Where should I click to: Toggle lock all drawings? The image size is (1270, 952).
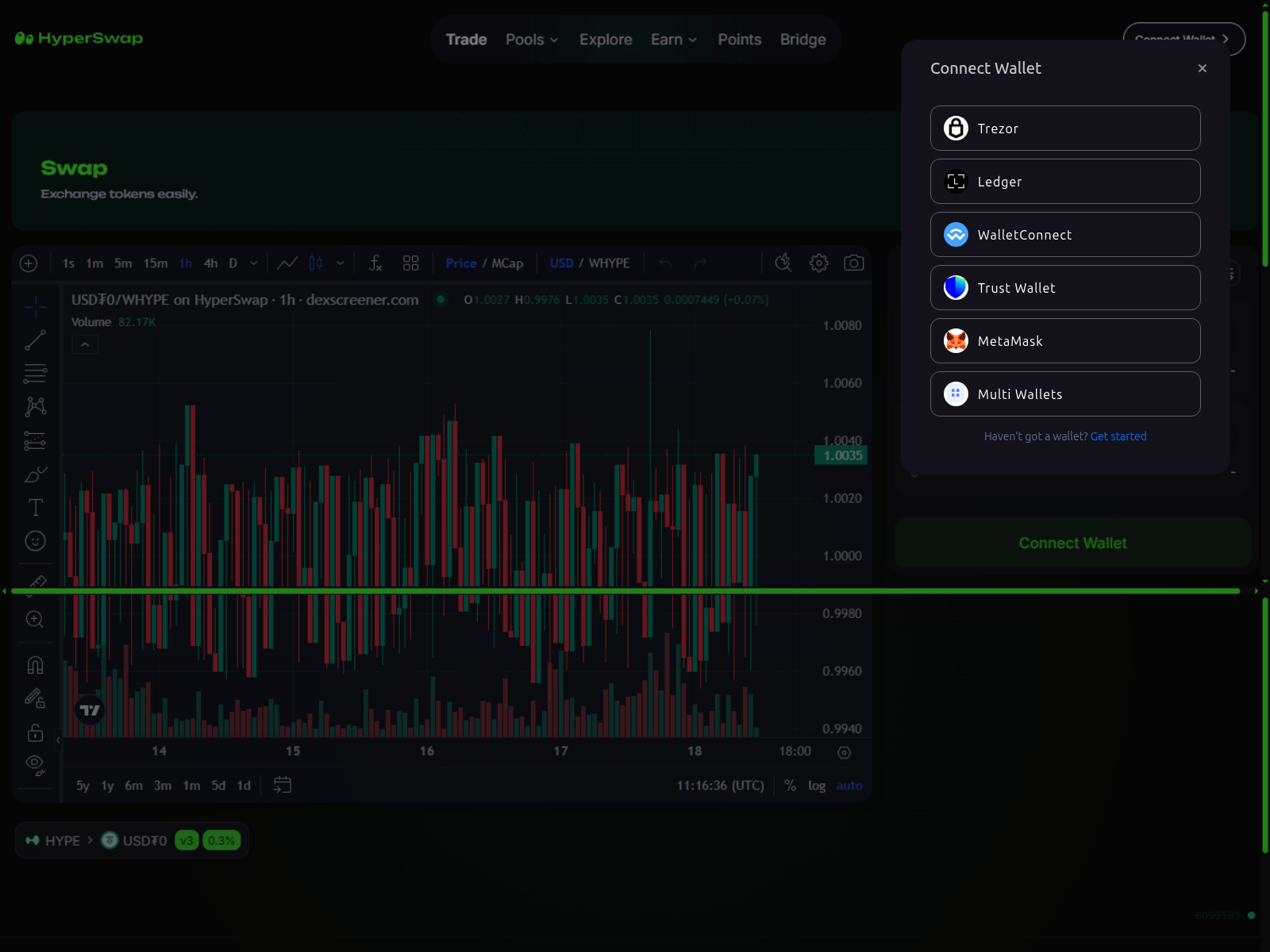click(36, 732)
